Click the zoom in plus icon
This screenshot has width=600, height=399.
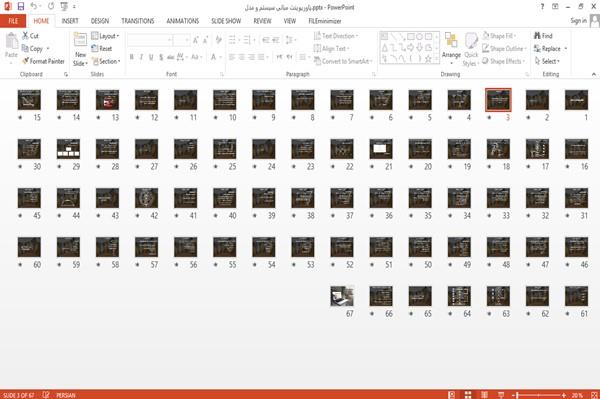point(564,395)
